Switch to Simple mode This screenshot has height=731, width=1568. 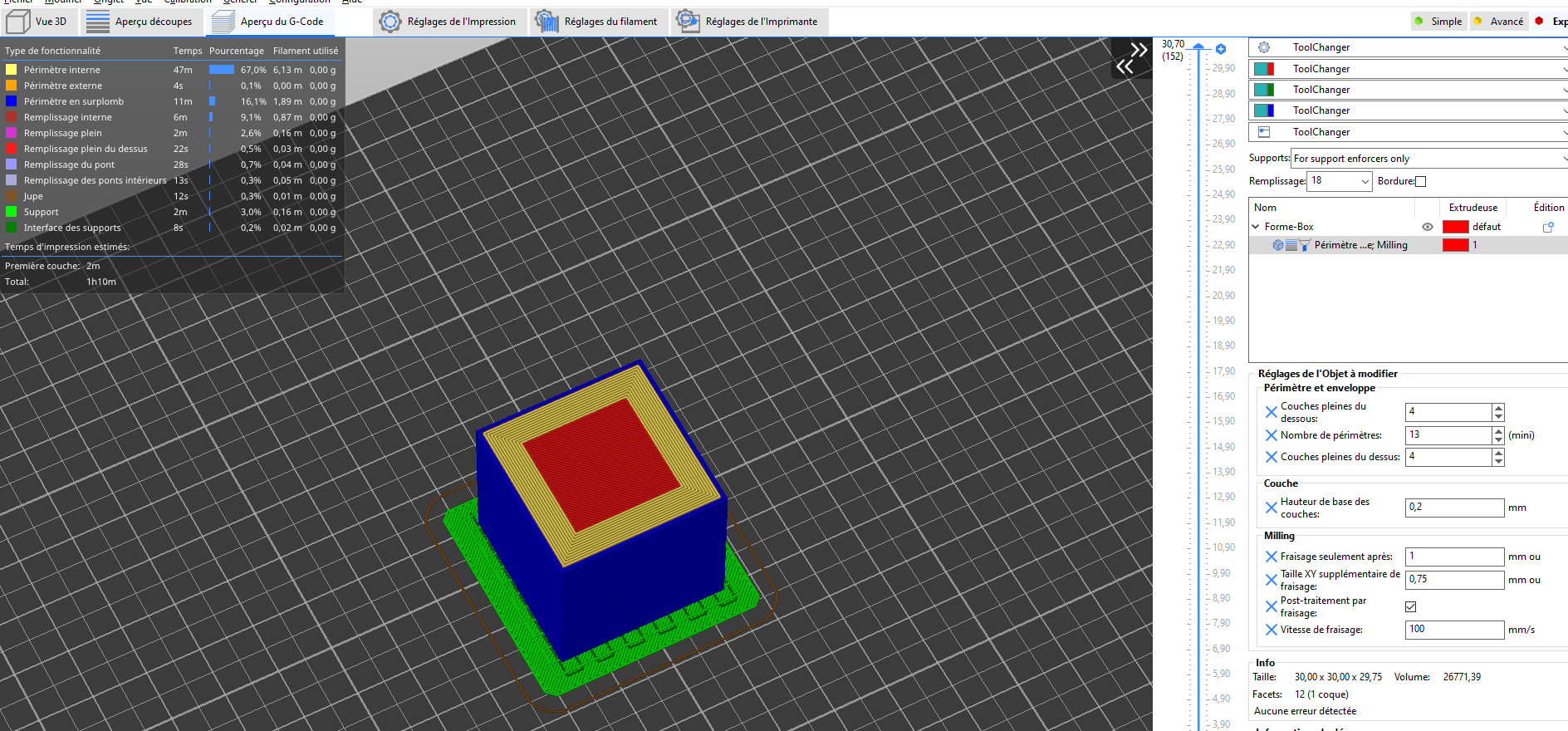pyautogui.click(x=1438, y=22)
